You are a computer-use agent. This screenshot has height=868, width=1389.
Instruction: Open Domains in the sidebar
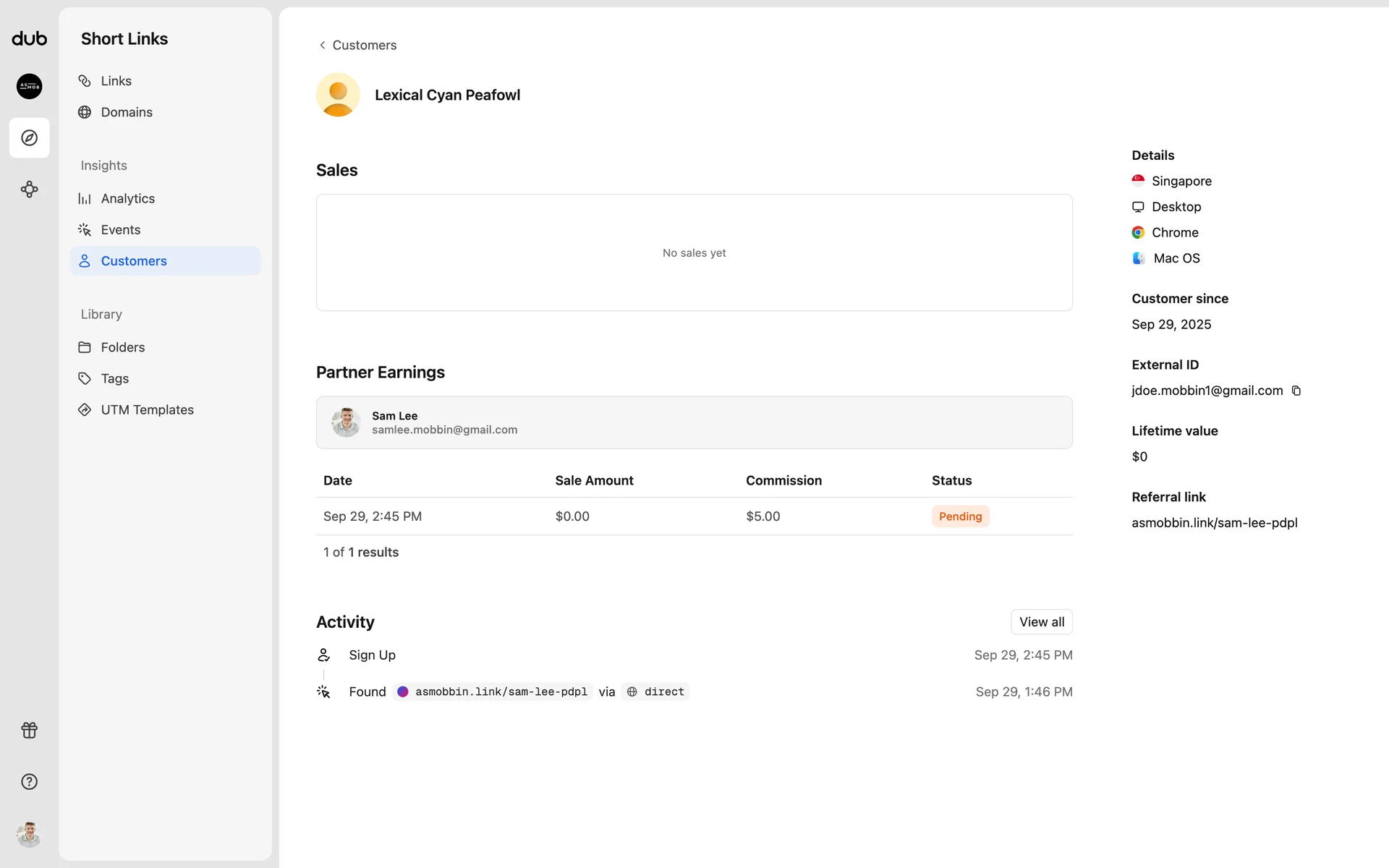[126, 112]
